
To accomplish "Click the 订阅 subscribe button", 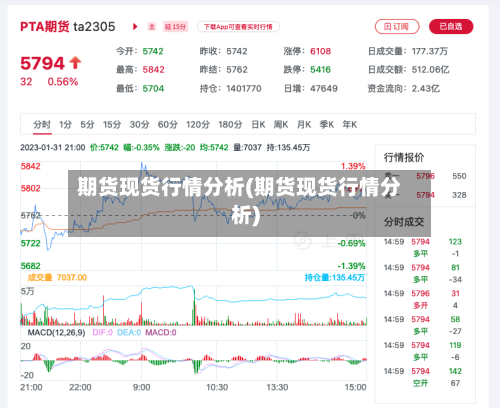I will [397, 27].
